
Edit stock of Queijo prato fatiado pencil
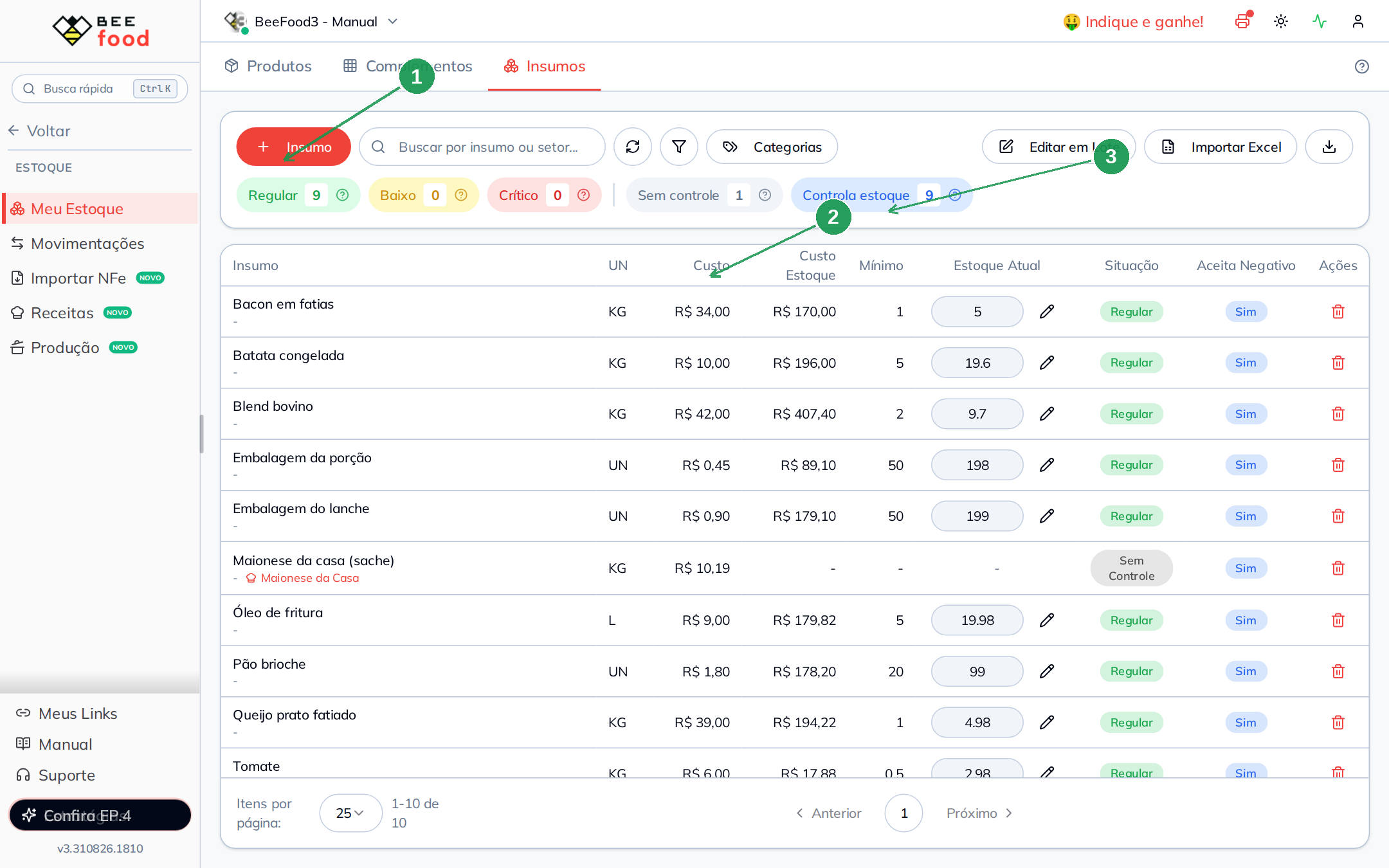(1047, 723)
